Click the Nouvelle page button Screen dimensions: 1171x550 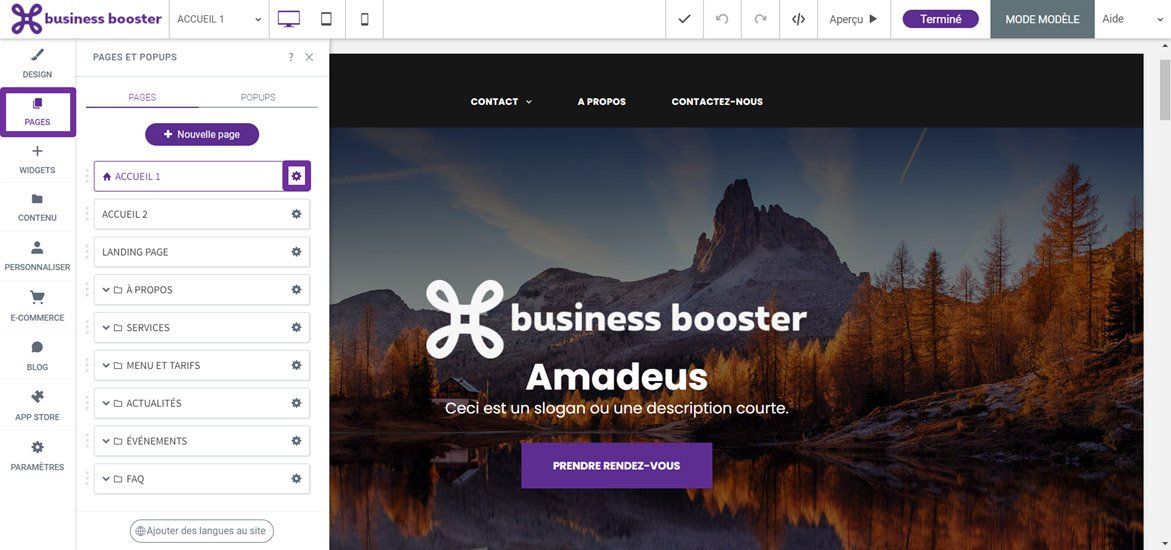point(202,135)
